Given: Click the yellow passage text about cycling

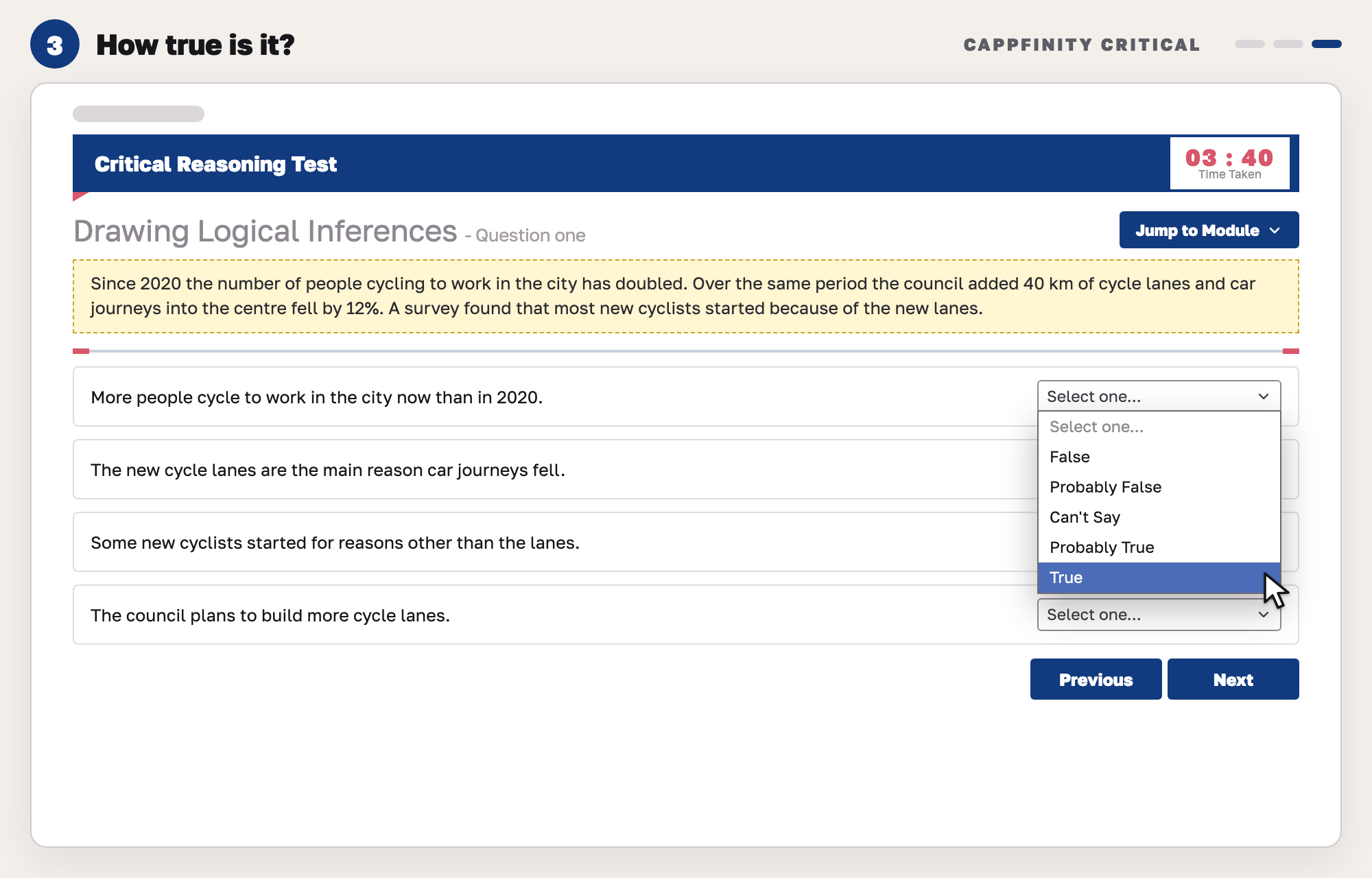Looking at the screenshot, I should tap(685, 296).
